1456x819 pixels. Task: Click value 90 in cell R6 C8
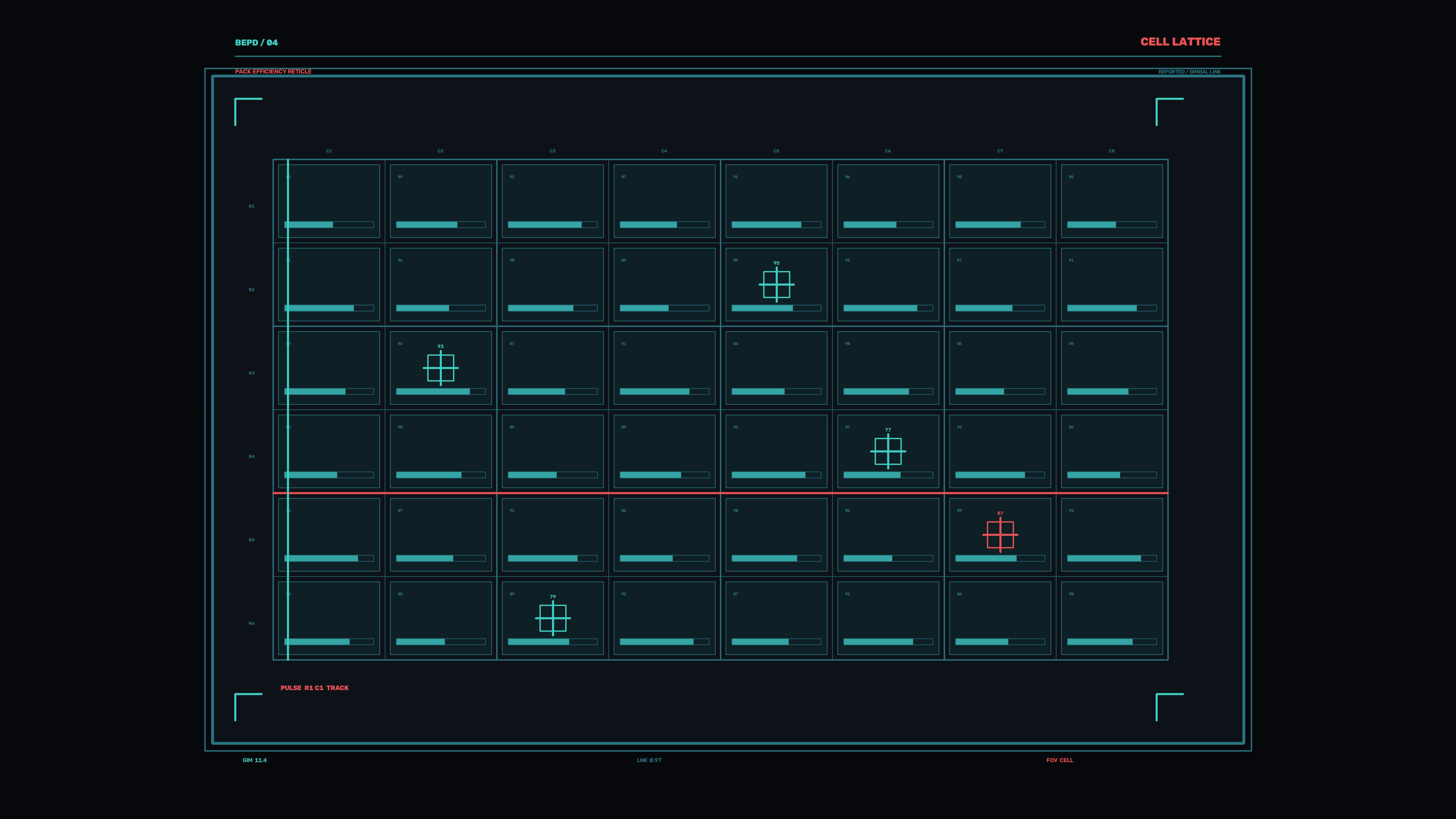click(x=1071, y=594)
